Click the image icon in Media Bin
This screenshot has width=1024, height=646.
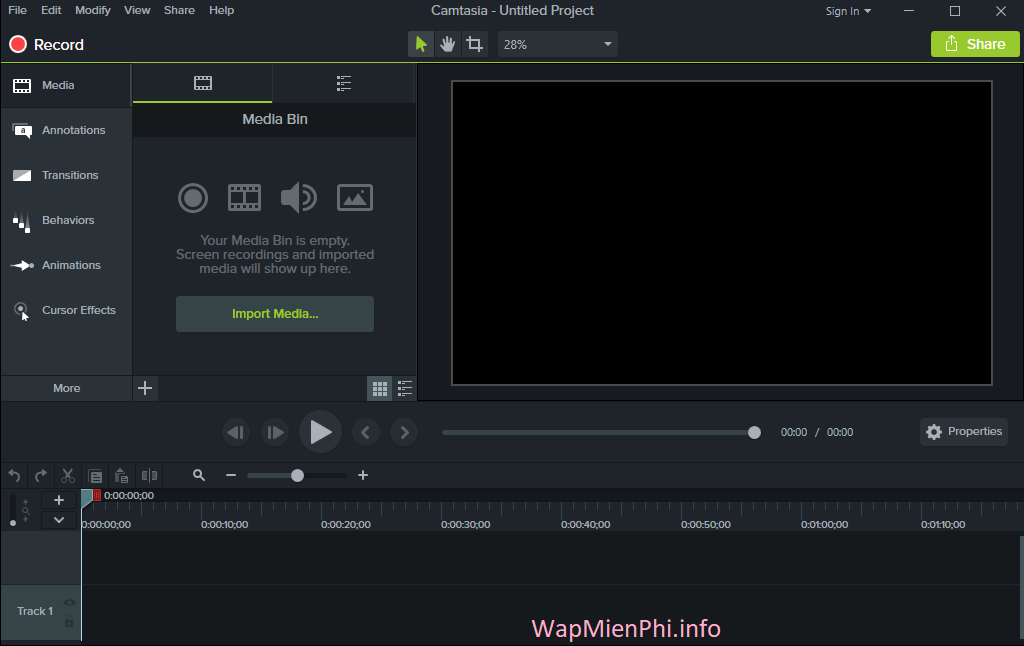click(355, 198)
